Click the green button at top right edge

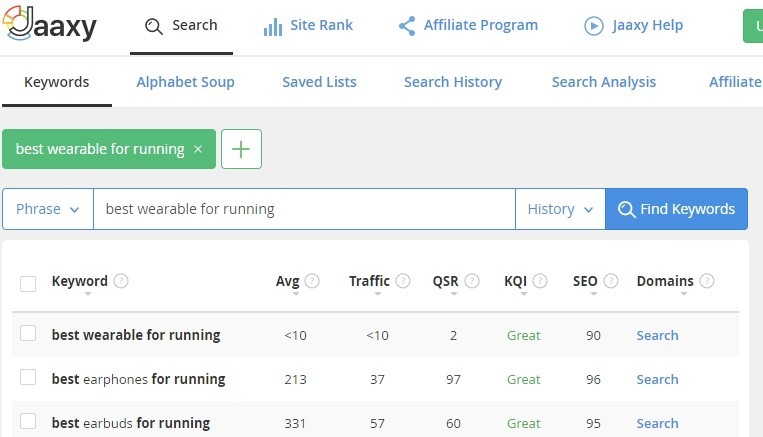753,26
